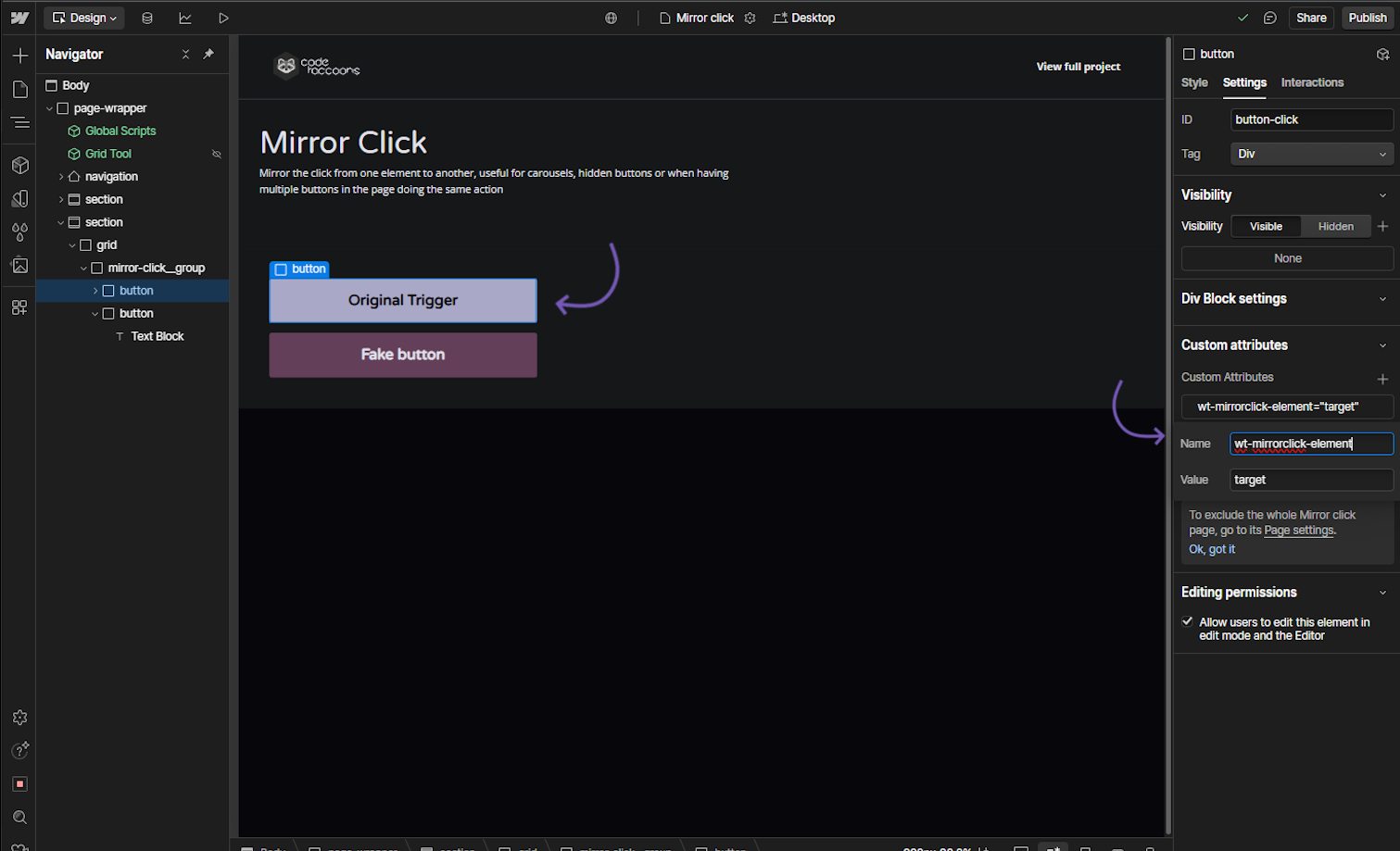Image resolution: width=1400 pixels, height=851 pixels.
Task: Open the analytics chart icon in top bar
Action: coord(185,18)
